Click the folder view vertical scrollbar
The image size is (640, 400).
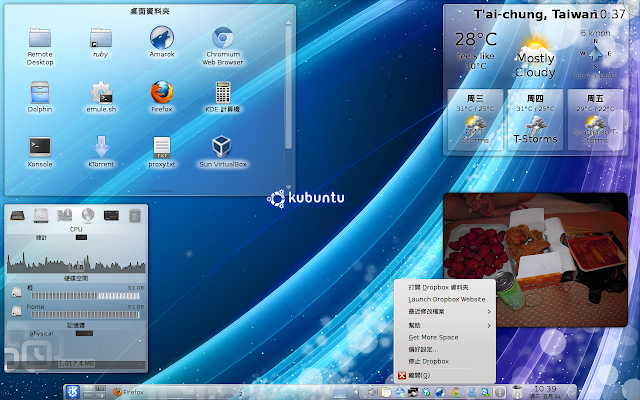[289, 86]
